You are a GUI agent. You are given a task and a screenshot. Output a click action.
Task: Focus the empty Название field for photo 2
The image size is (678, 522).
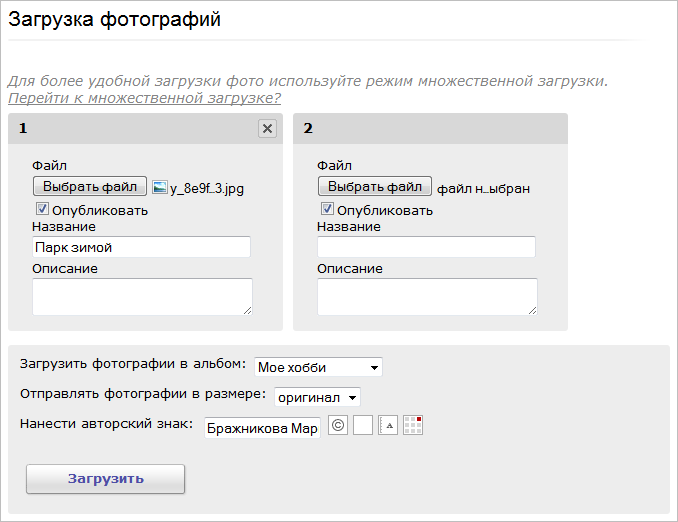click(x=426, y=247)
